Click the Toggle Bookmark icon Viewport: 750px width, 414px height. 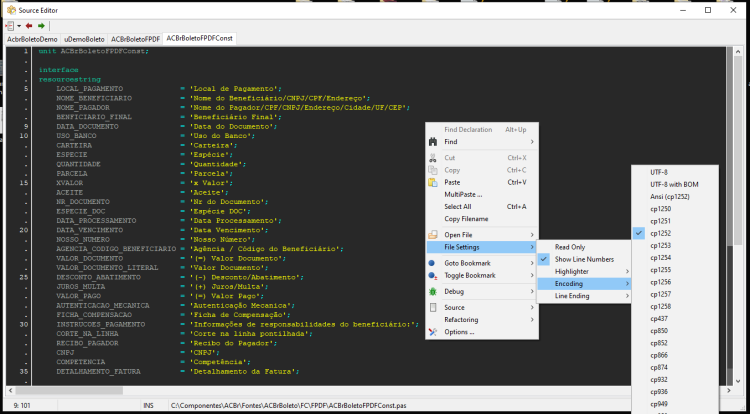point(433,276)
